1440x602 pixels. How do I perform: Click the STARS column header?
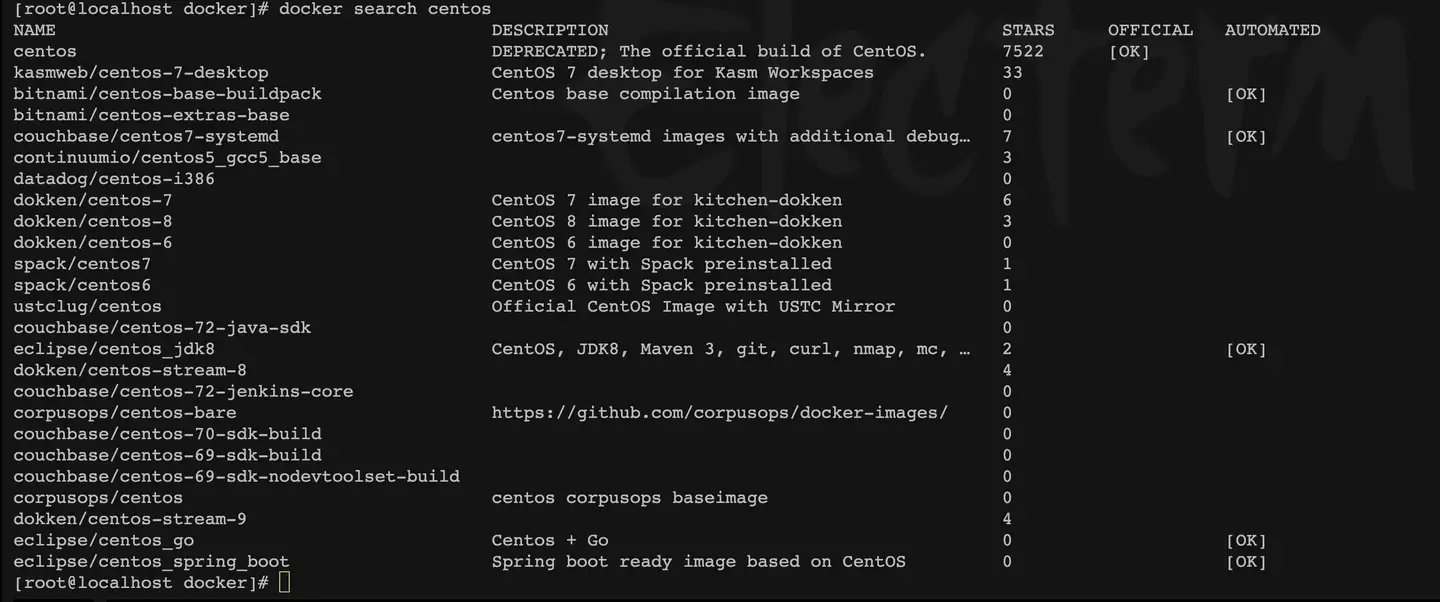coord(1028,30)
